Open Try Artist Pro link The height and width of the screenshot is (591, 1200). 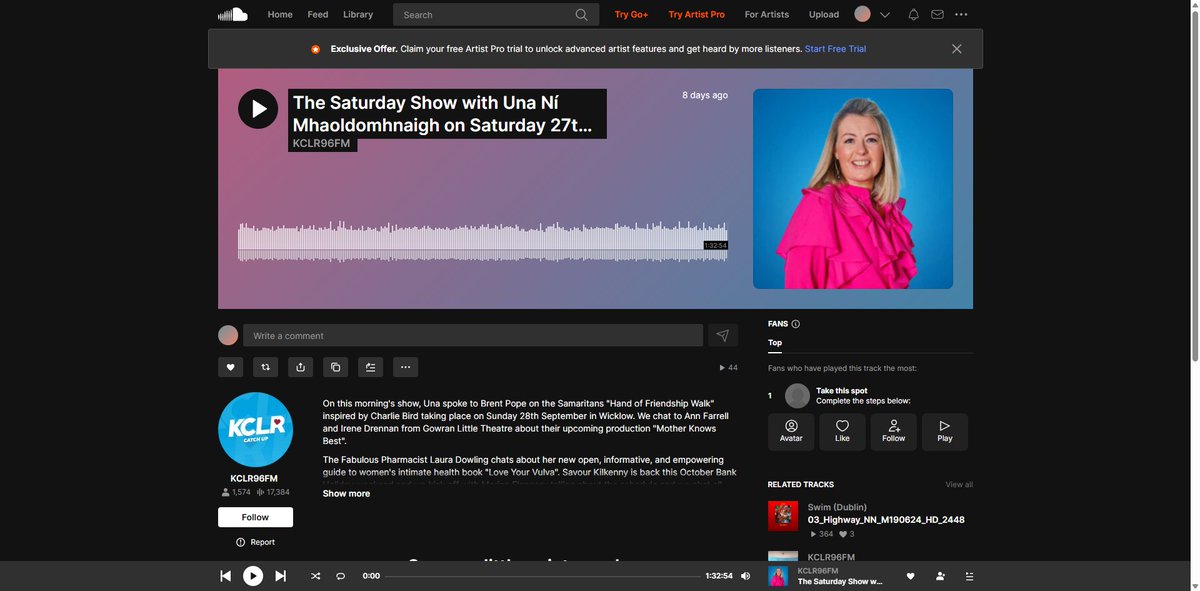(697, 14)
